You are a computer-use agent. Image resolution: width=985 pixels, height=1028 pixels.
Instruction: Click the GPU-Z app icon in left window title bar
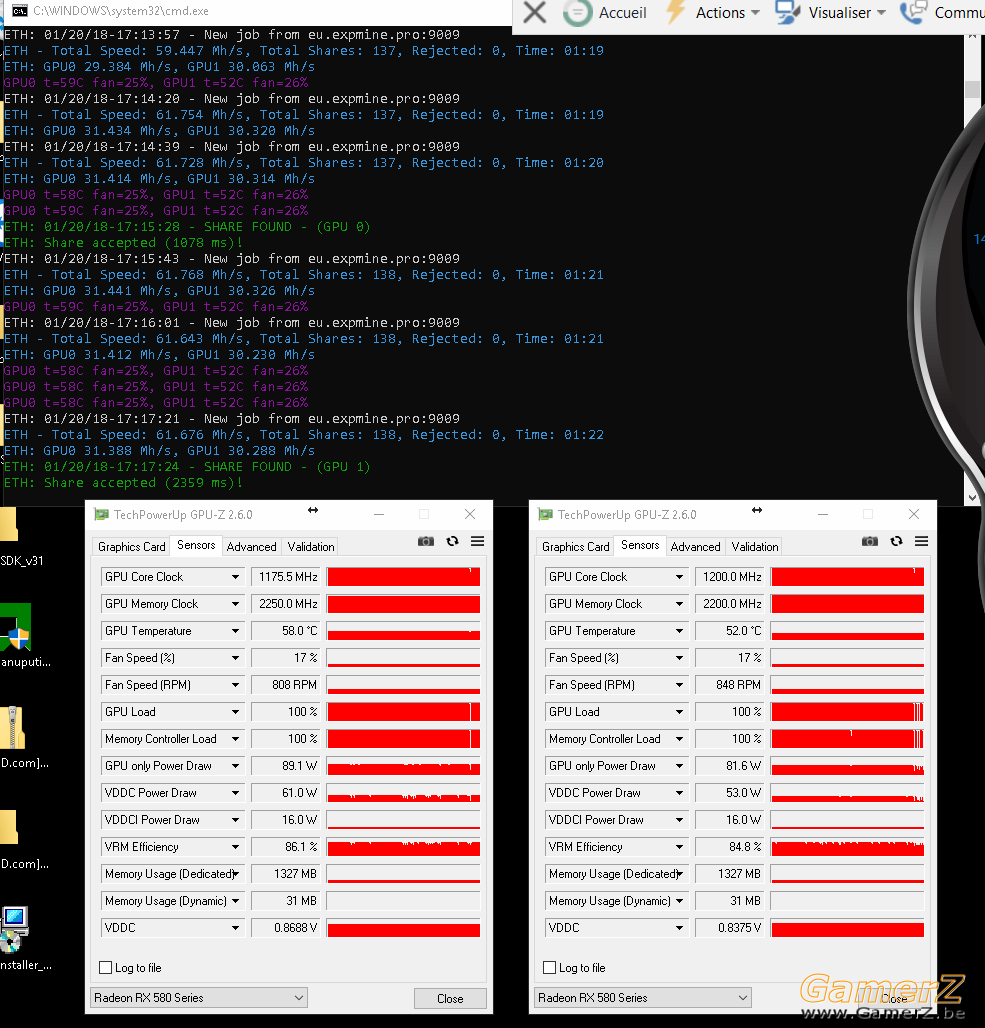click(101, 515)
